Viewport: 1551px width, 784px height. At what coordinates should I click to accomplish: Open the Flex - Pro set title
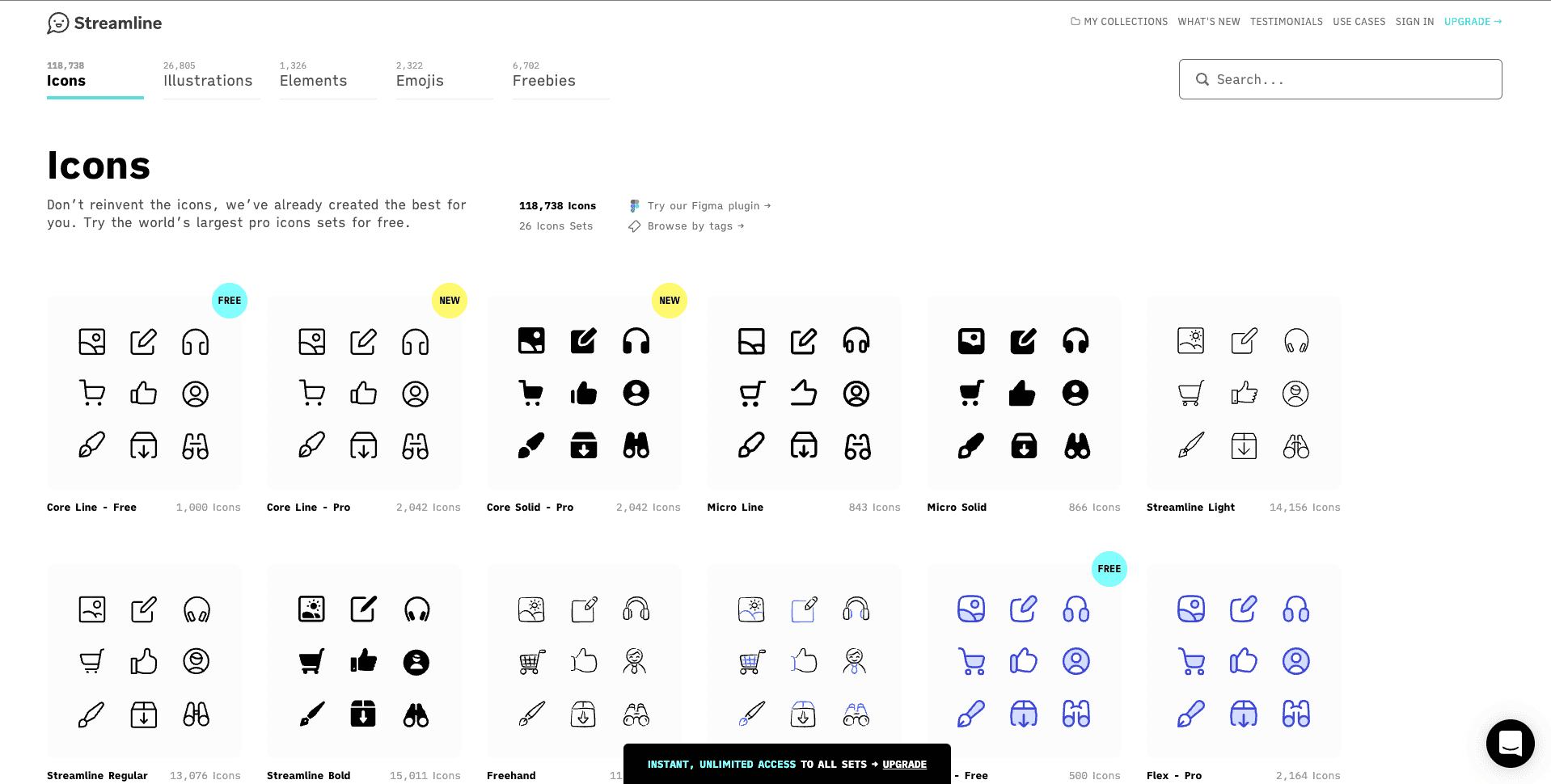coord(1174,776)
